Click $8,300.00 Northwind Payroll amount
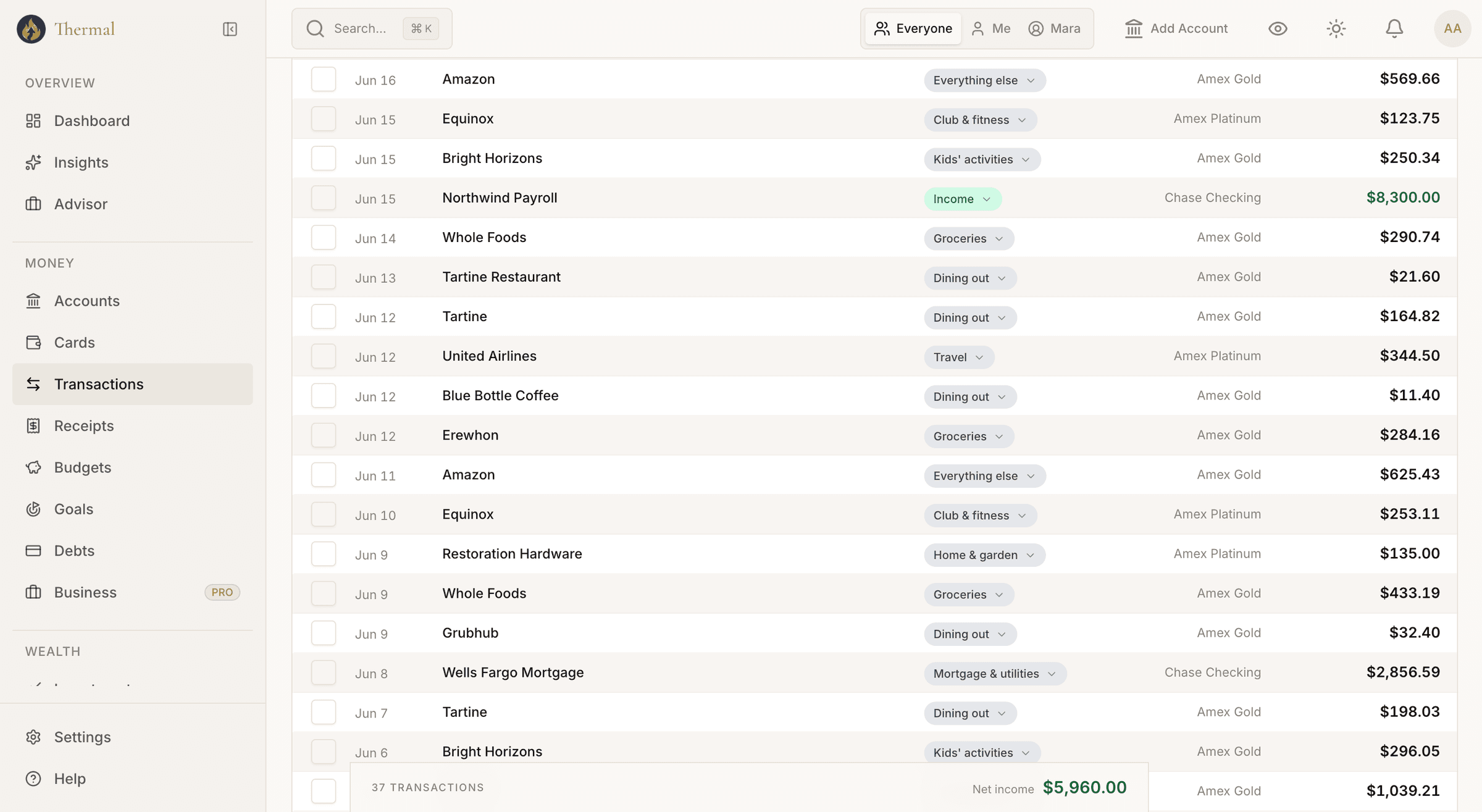This screenshot has width=1482, height=812. click(1403, 198)
